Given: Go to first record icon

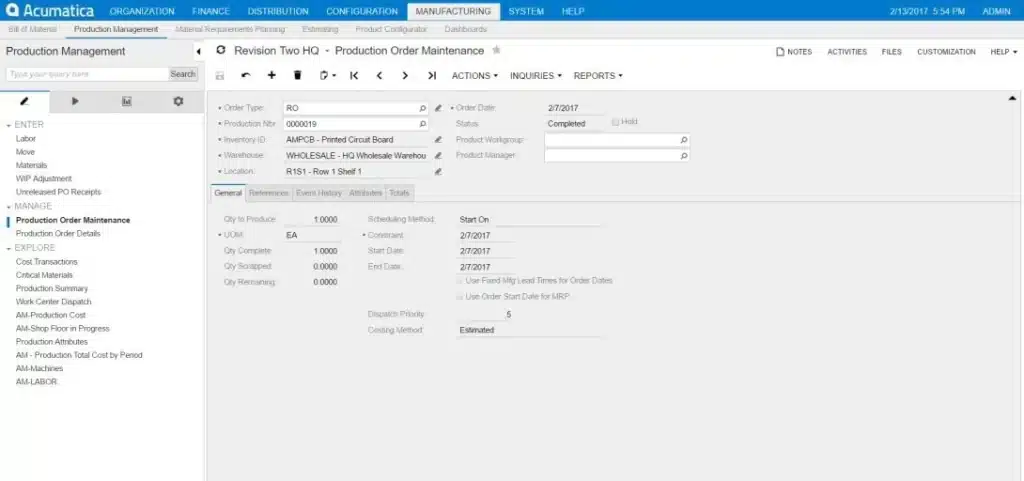Looking at the screenshot, I should [354, 76].
